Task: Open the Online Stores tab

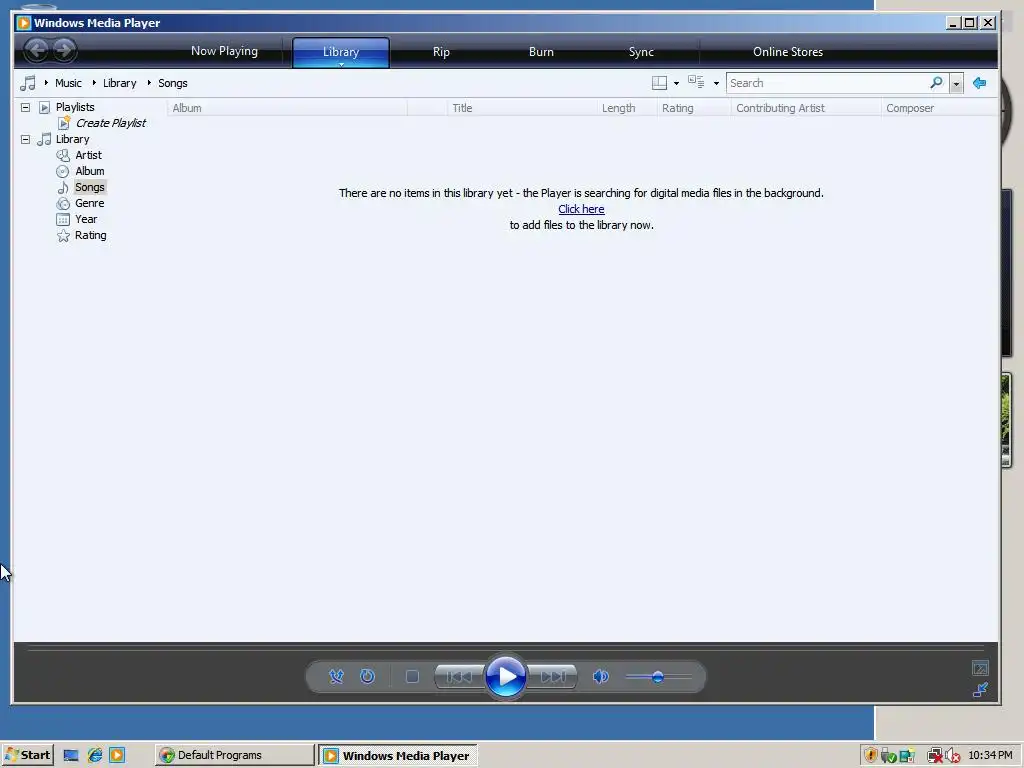Action: (788, 52)
